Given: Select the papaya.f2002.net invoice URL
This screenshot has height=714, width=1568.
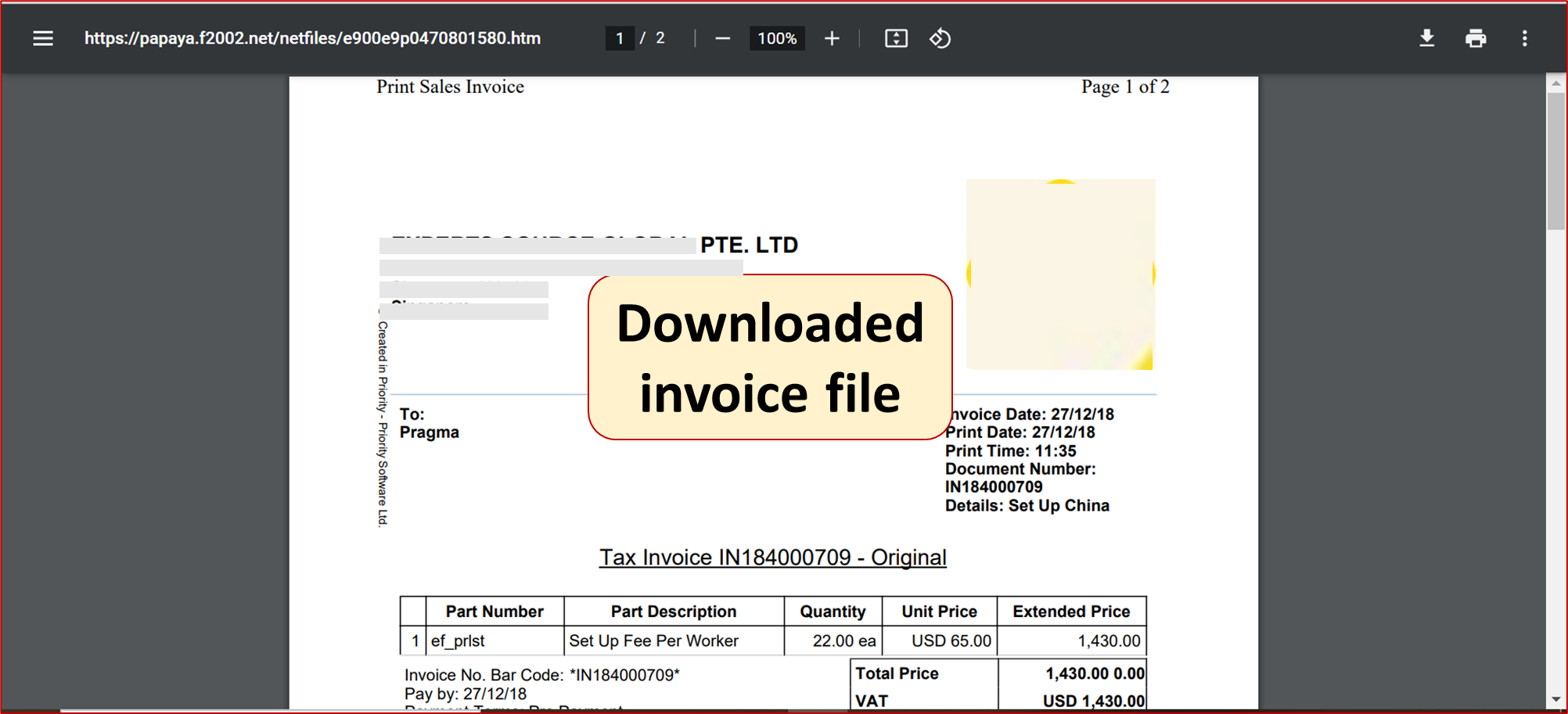Looking at the screenshot, I should [x=312, y=38].
